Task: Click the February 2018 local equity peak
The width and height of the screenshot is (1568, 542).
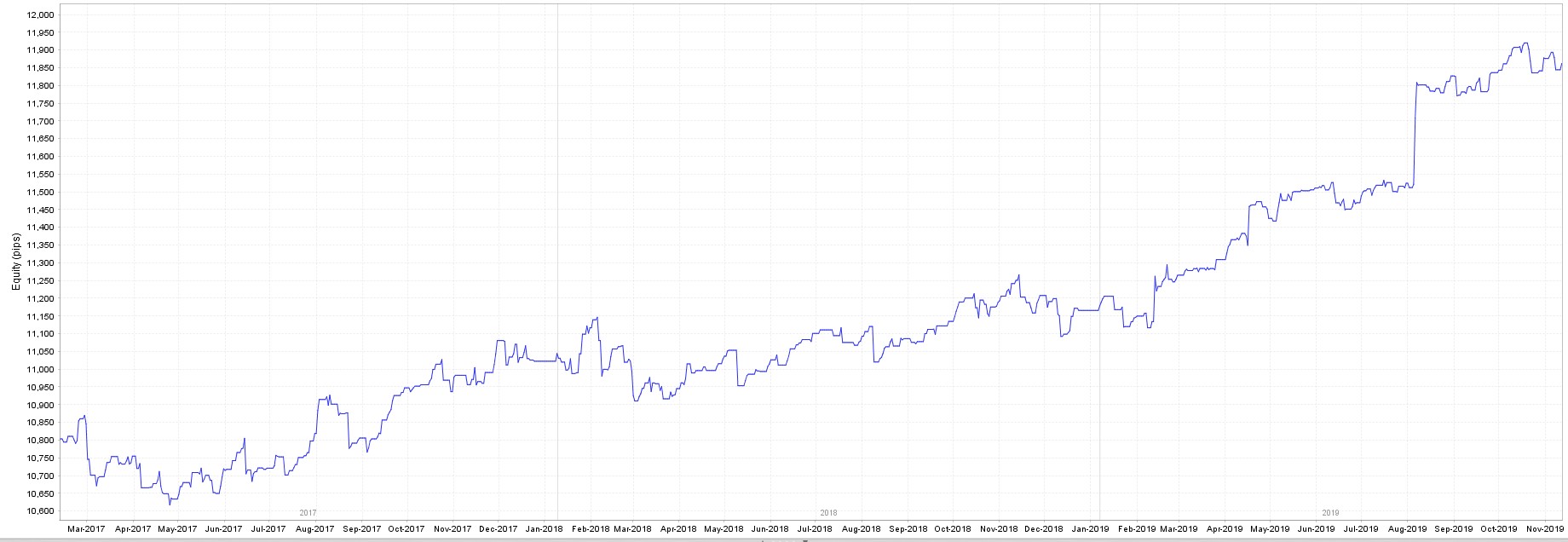Action: 597,319
